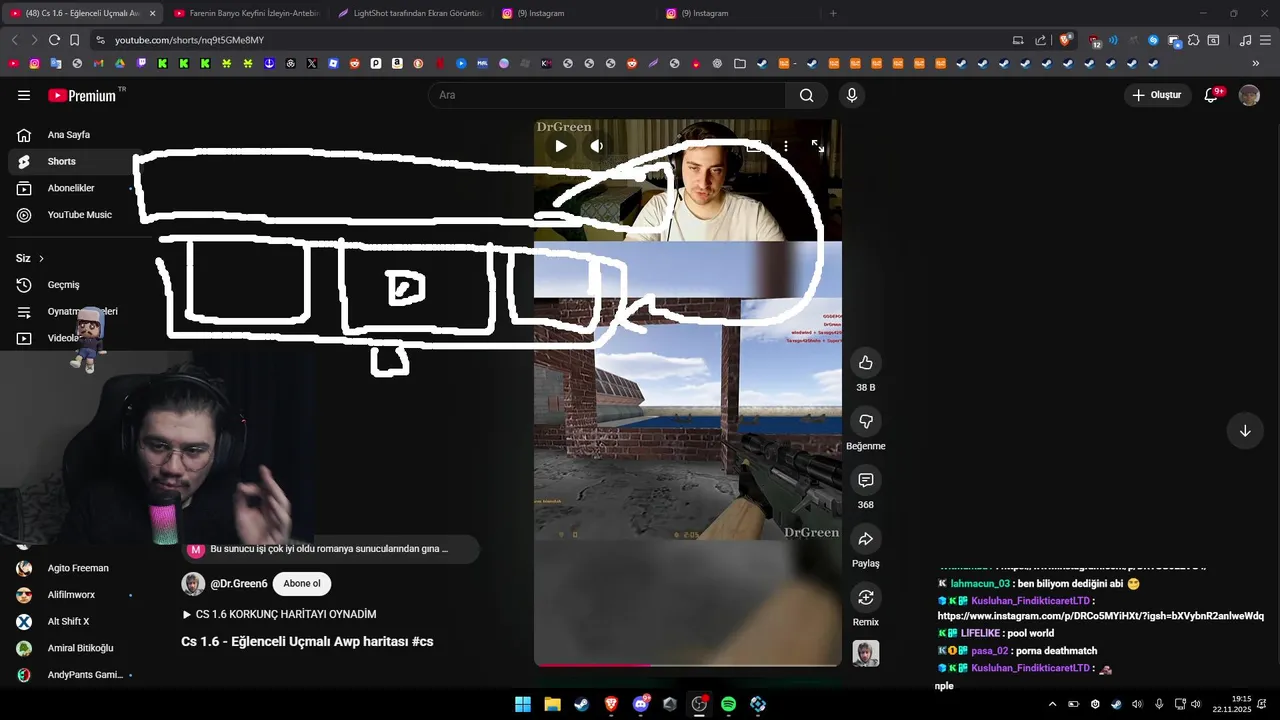Open the account avatar menu

(1249, 95)
